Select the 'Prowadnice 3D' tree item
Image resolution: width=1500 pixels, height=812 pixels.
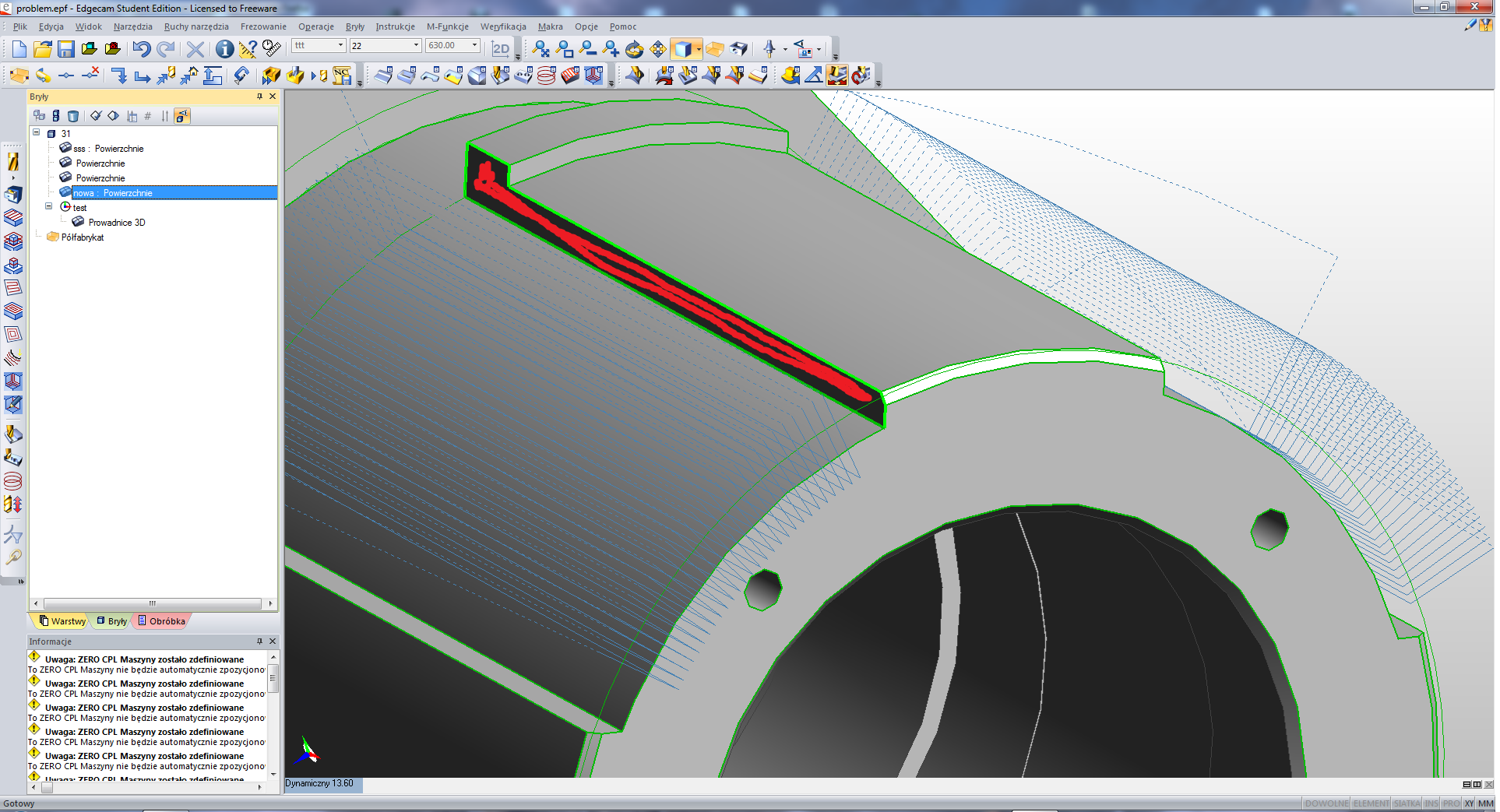[117, 223]
